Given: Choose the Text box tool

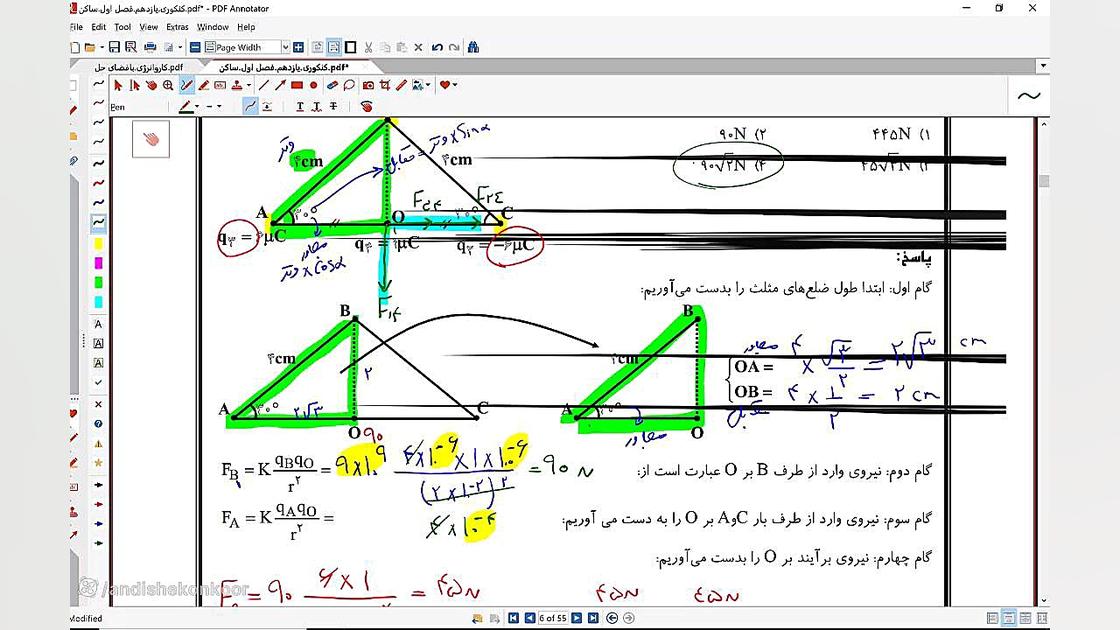Looking at the screenshot, I should (220, 86).
